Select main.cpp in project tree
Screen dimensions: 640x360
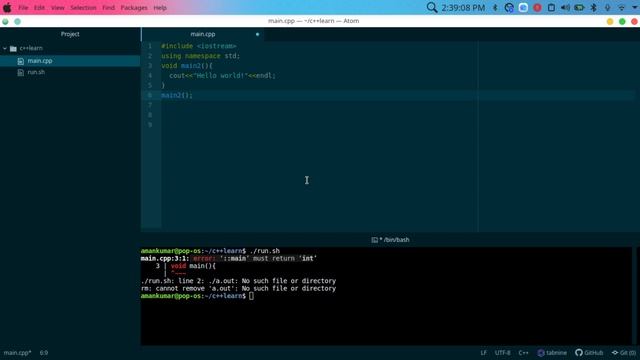click(x=70, y=61)
